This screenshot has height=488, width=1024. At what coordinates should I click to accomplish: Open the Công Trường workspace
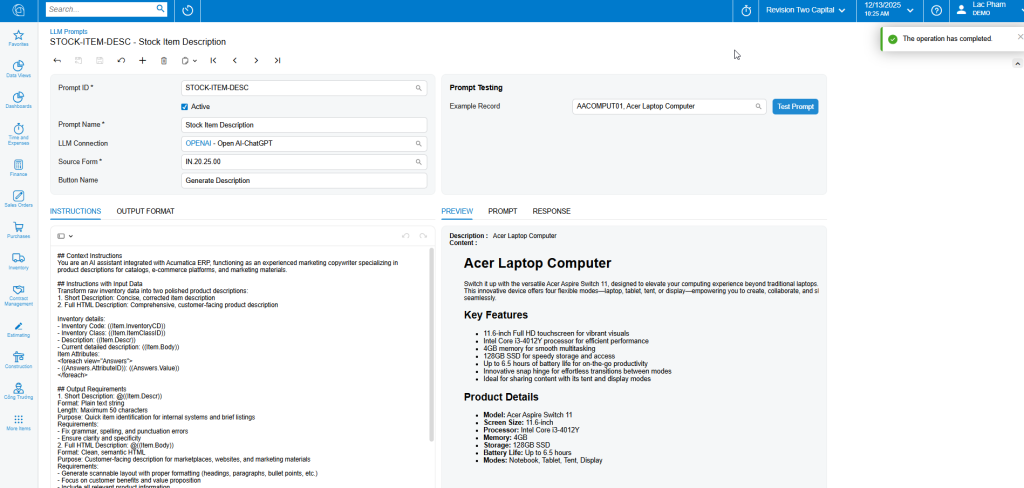coord(18,391)
